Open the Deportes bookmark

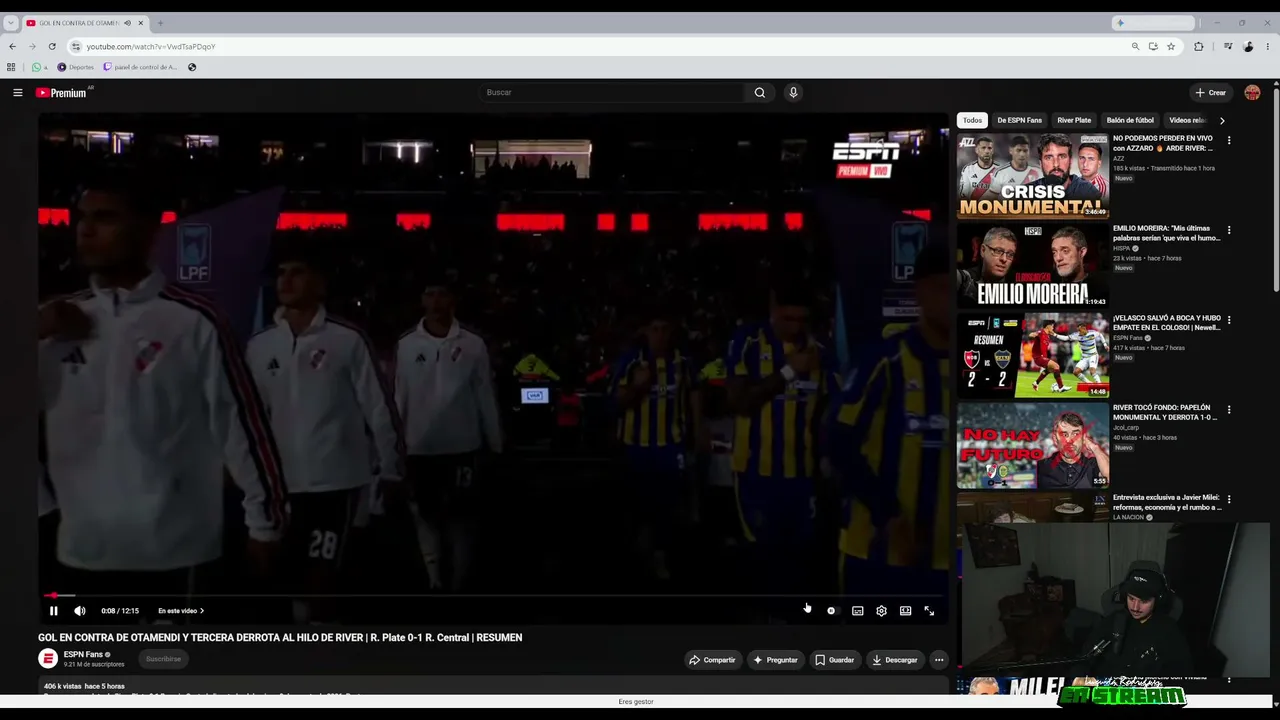click(75, 67)
